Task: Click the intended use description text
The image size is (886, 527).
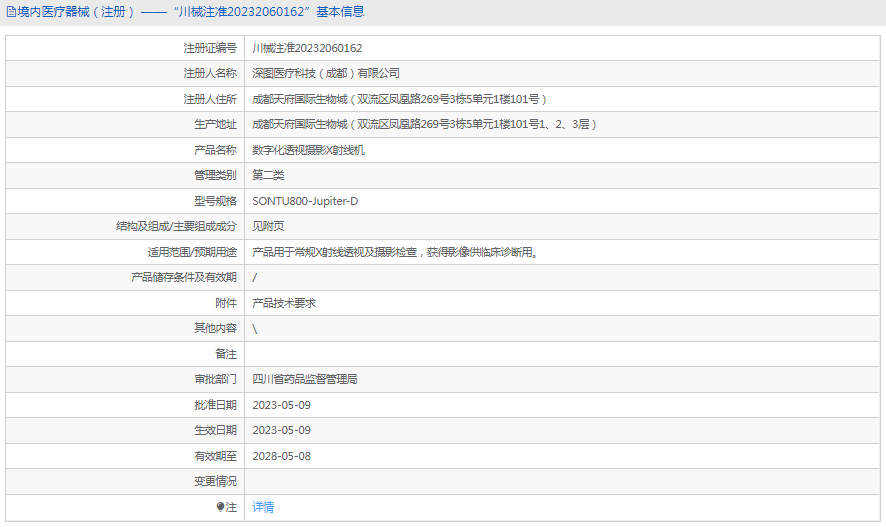Action: coord(394,252)
